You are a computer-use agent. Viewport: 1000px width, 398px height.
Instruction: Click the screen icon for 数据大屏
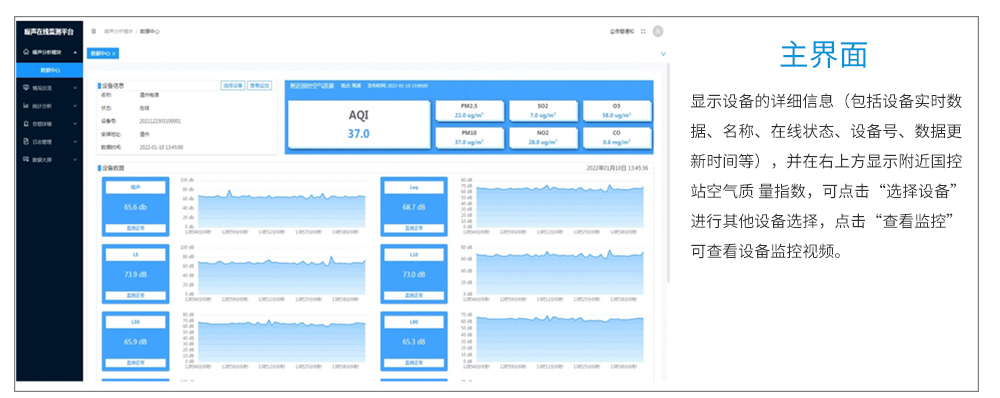[26, 159]
